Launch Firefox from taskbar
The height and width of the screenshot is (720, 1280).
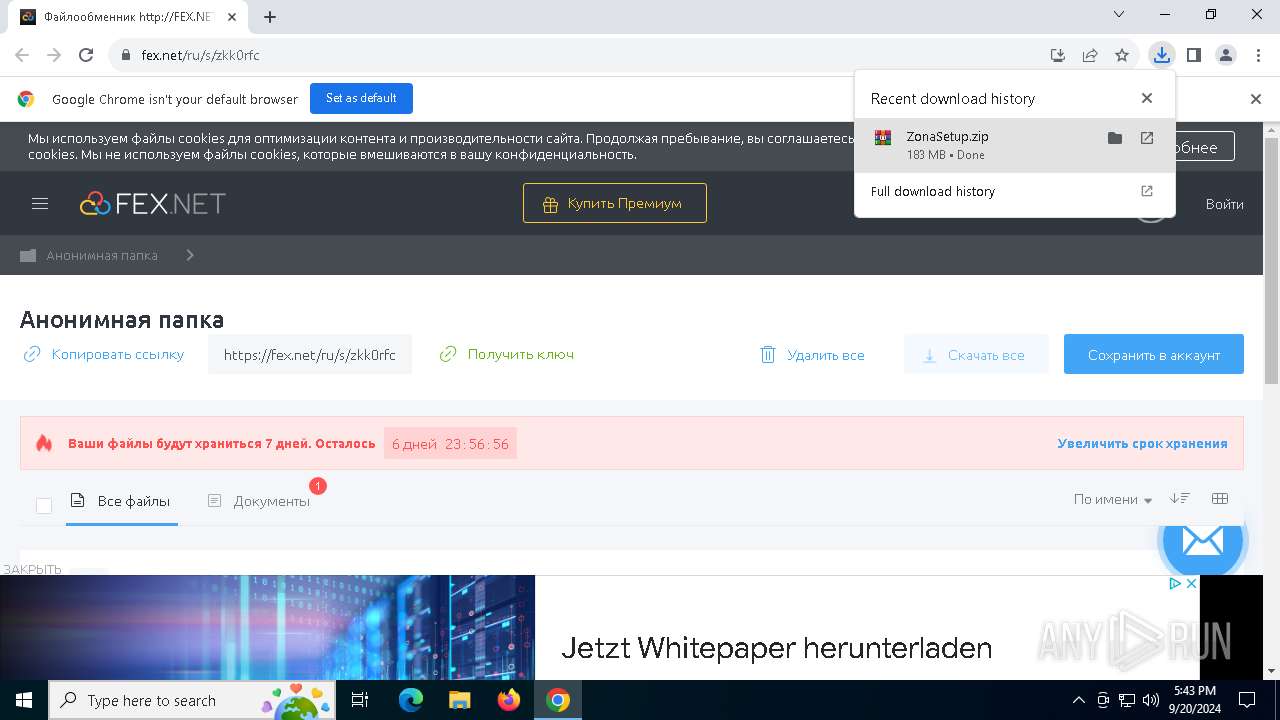509,700
